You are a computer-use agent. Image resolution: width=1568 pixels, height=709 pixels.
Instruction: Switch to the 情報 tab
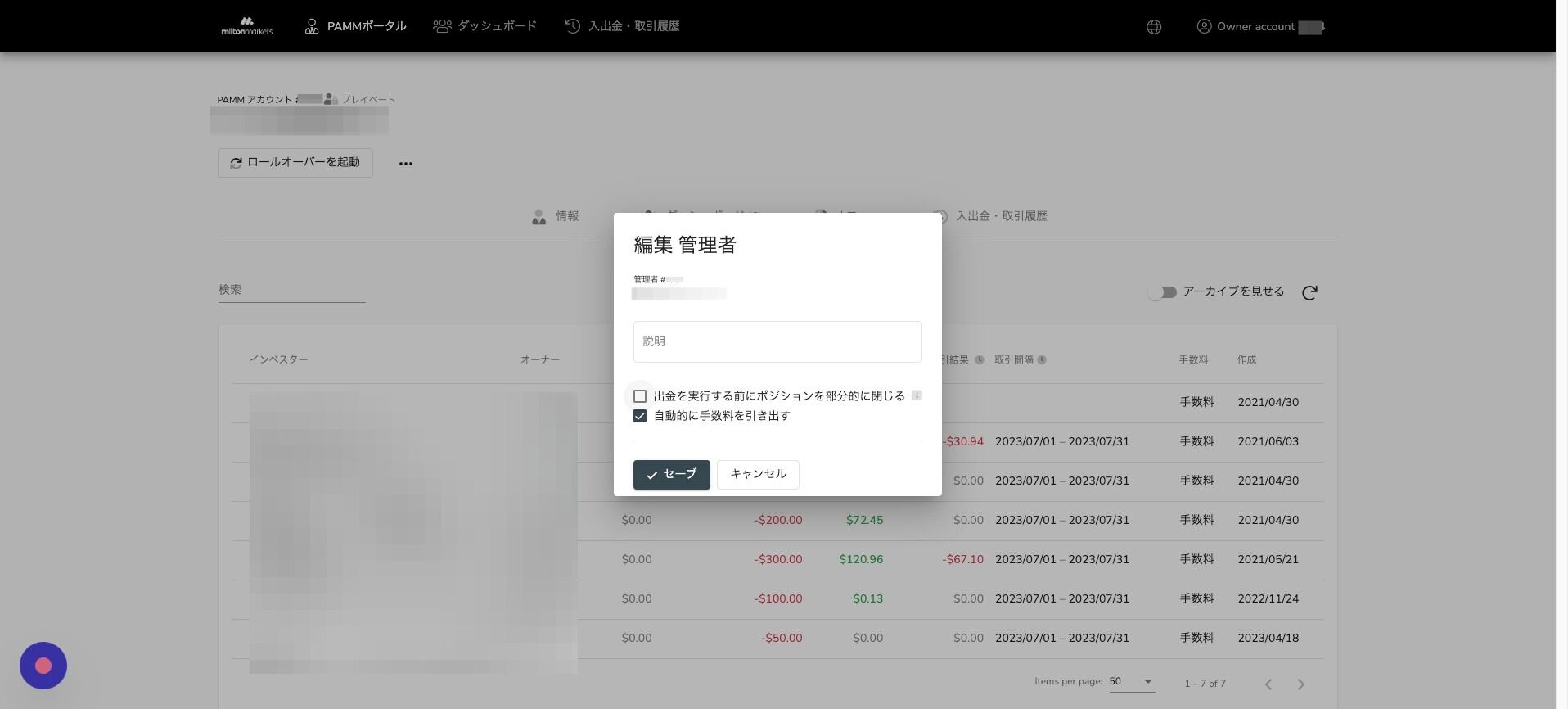[556, 216]
